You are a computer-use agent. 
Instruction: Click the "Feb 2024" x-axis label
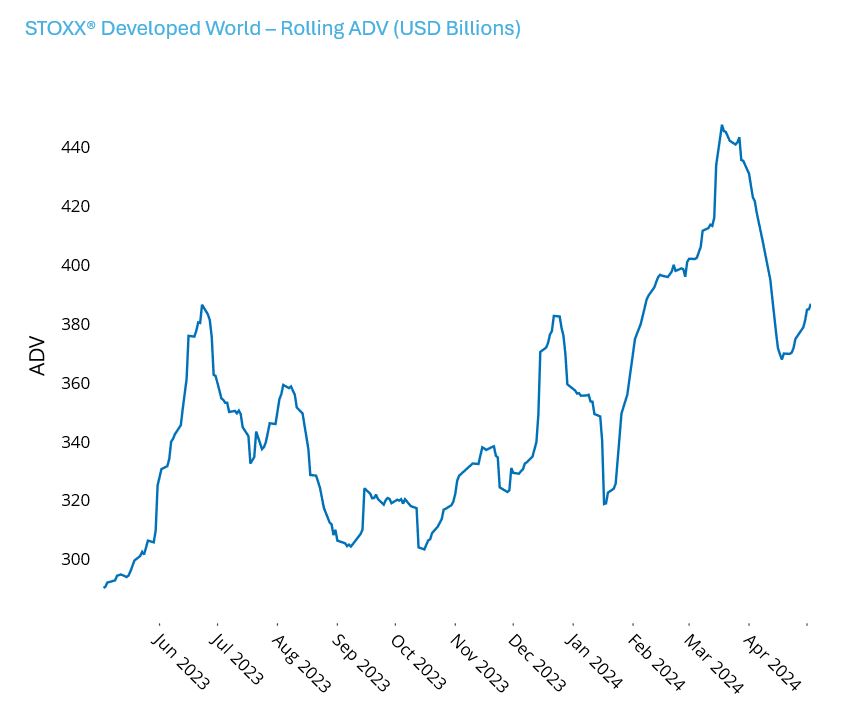tap(656, 663)
